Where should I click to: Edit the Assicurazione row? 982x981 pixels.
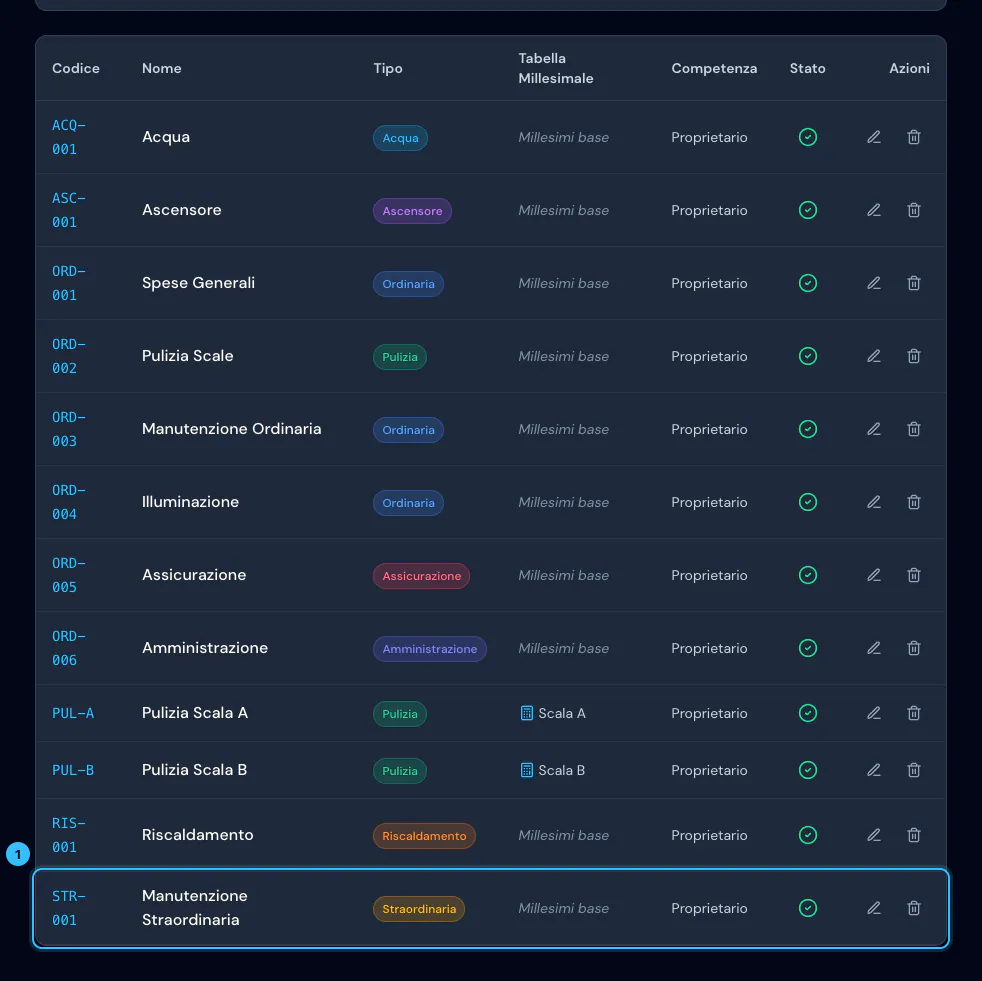[x=874, y=575]
